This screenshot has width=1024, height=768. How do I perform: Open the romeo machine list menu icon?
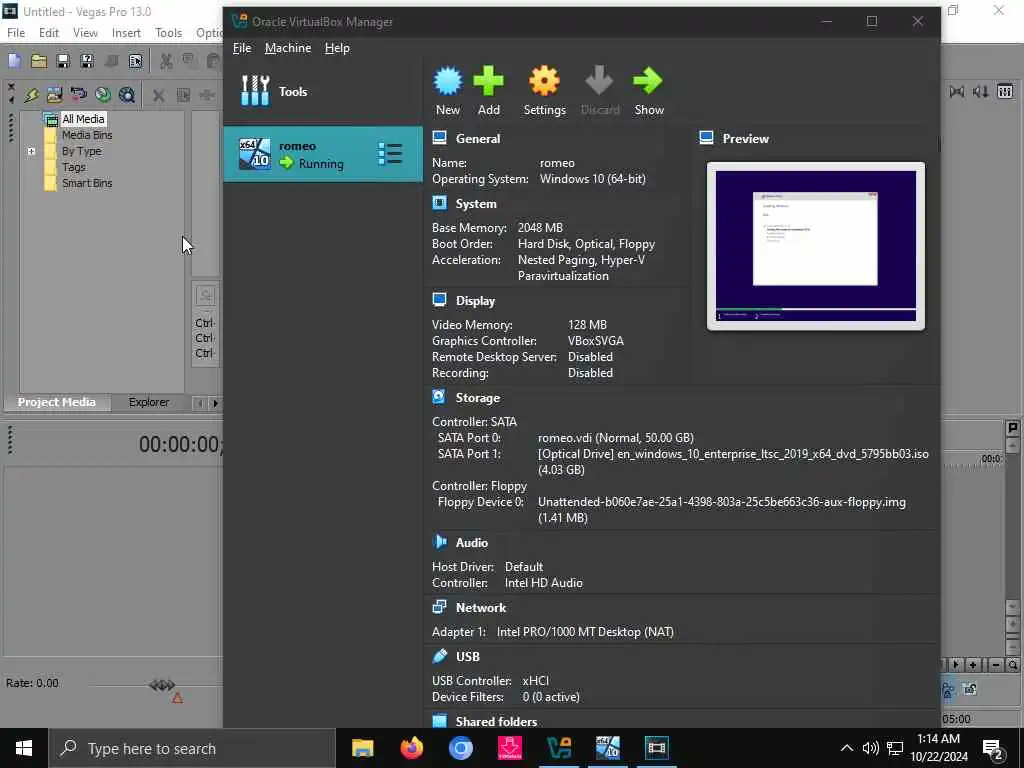[390, 154]
